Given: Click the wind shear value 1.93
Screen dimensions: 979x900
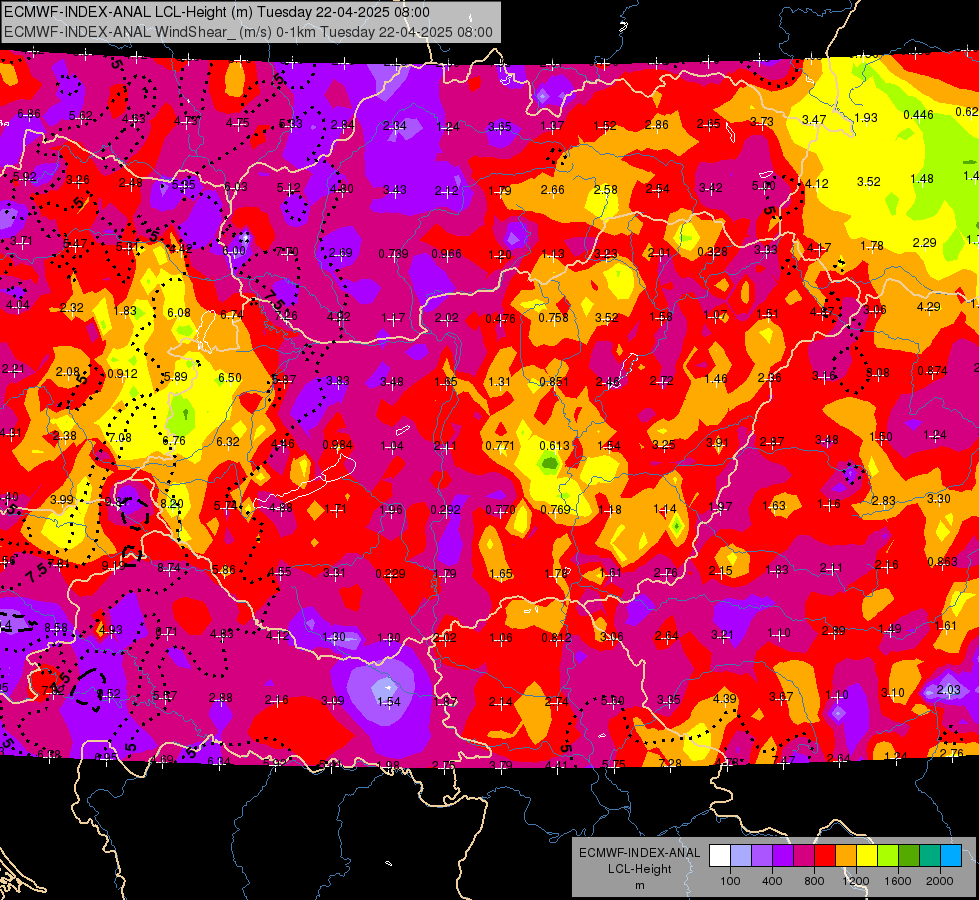Looking at the screenshot, I should click(x=866, y=117).
